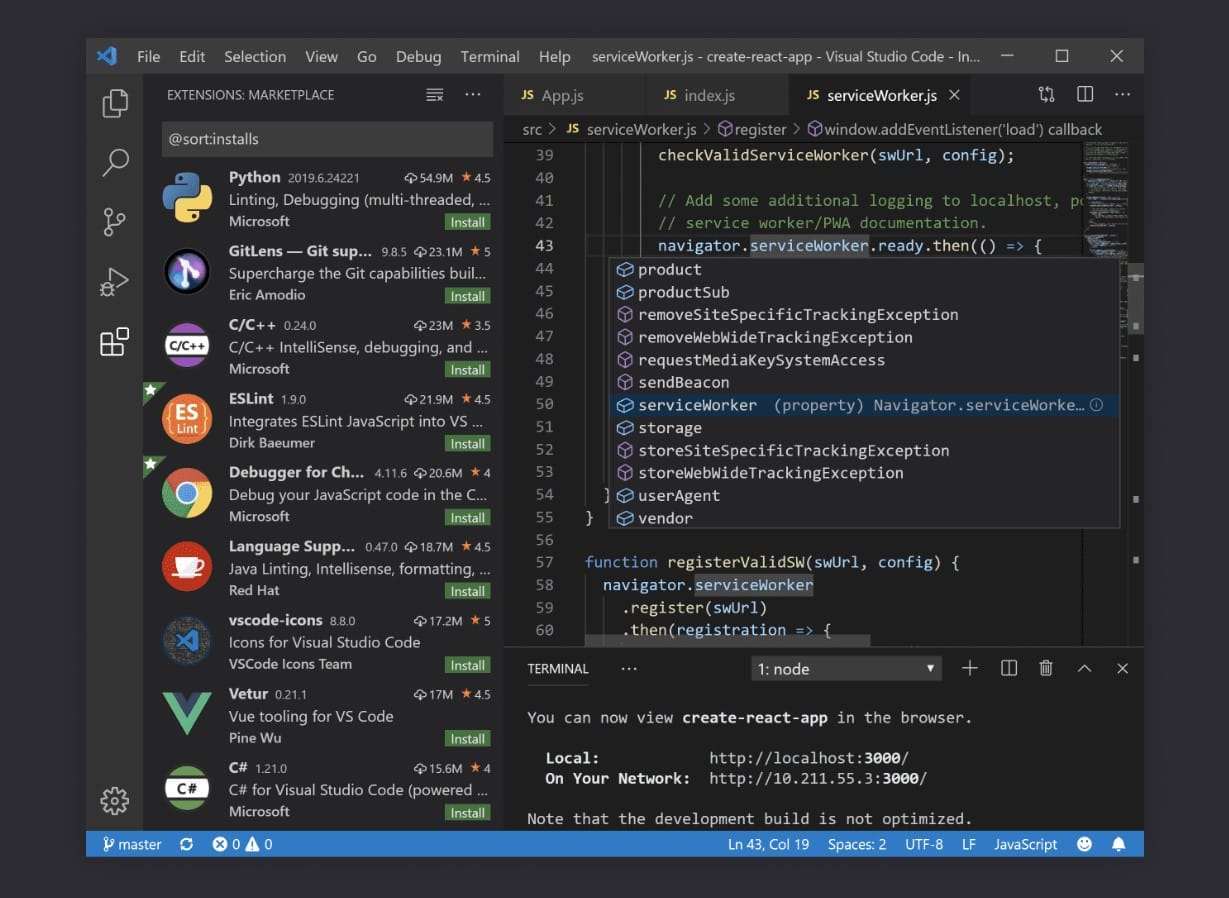Maximize terminal panel with up chevron
The image size is (1229, 898).
[x=1084, y=668]
